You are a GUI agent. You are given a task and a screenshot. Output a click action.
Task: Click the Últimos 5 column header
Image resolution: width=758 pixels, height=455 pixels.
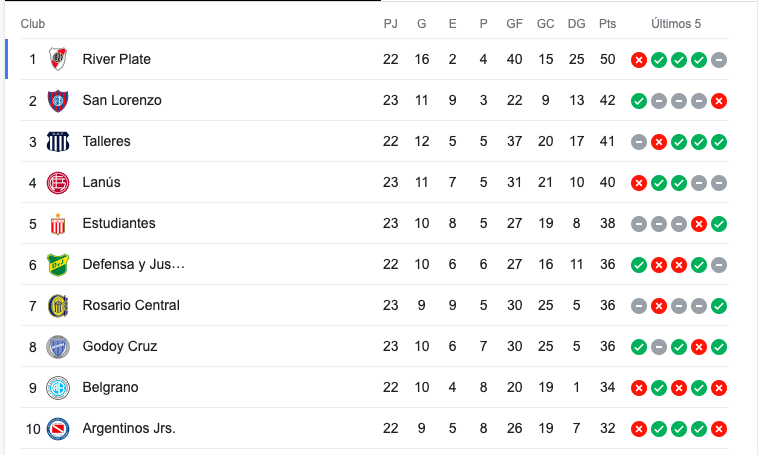(676, 24)
